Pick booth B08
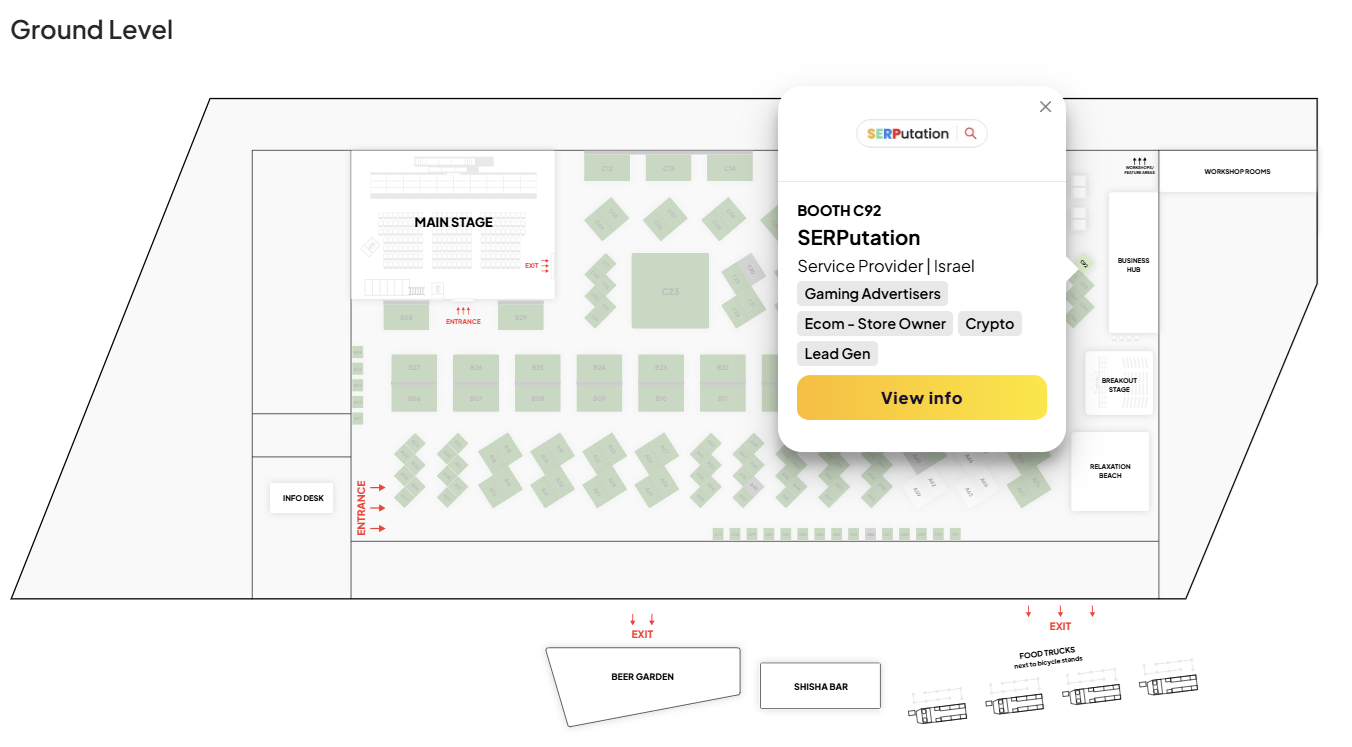1352x747 pixels. pos(537,398)
